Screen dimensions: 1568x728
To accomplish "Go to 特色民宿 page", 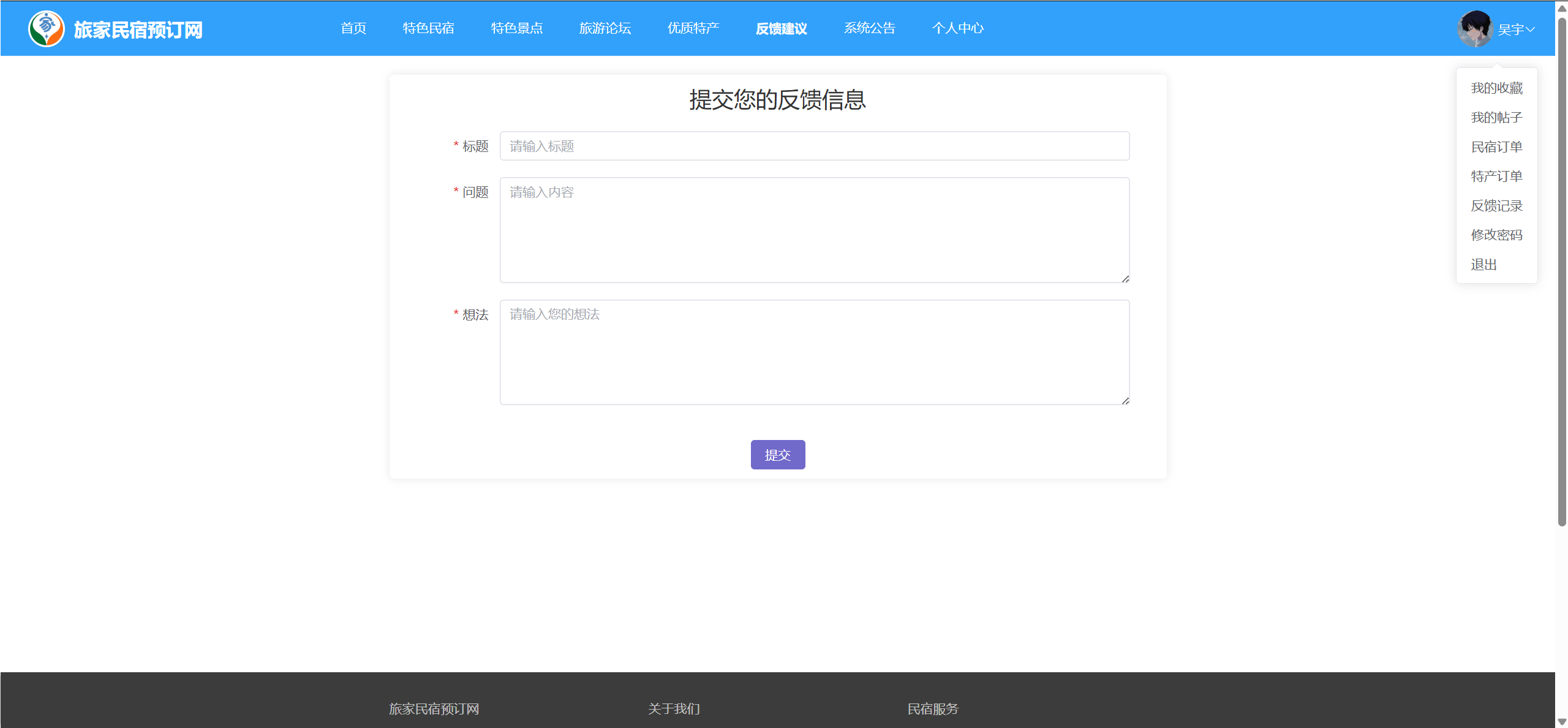I will (428, 28).
